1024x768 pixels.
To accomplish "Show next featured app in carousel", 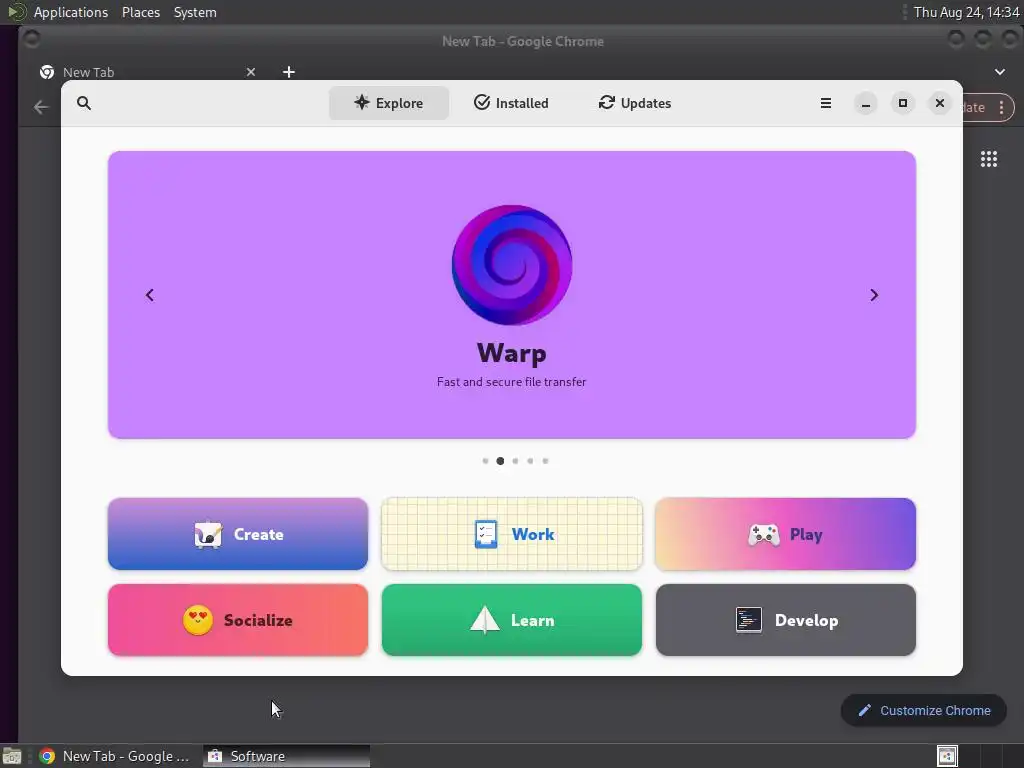I will [x=874, y=295].
